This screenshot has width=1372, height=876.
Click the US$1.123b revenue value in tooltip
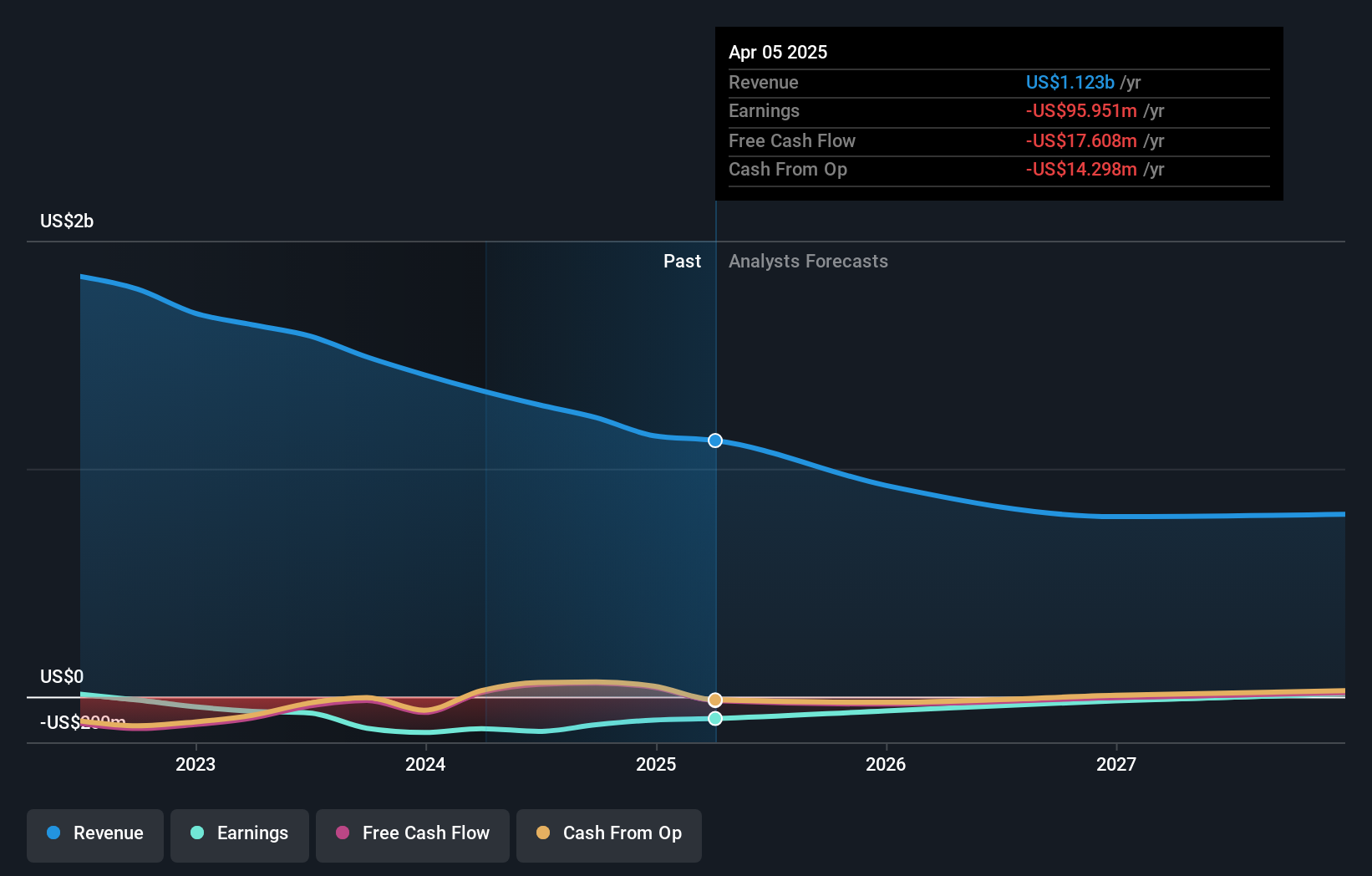pyautogui.click(x=1070, y=82)
